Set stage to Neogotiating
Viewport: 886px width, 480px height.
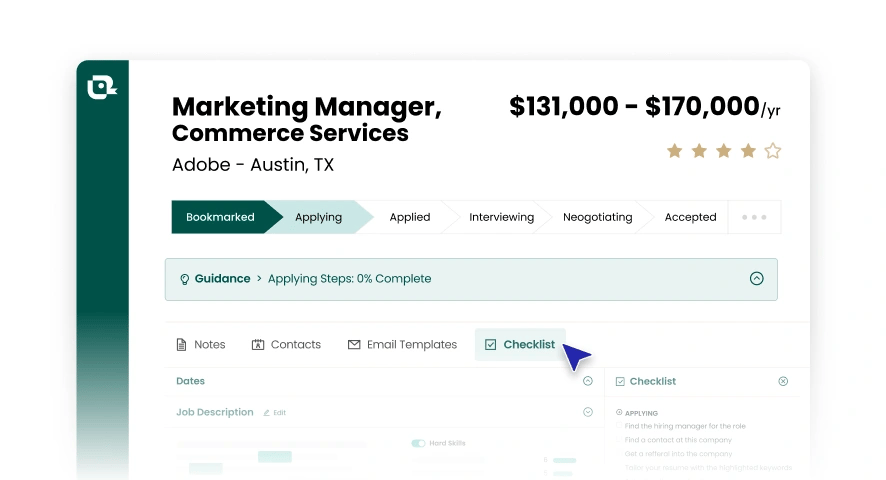[597, 217]
